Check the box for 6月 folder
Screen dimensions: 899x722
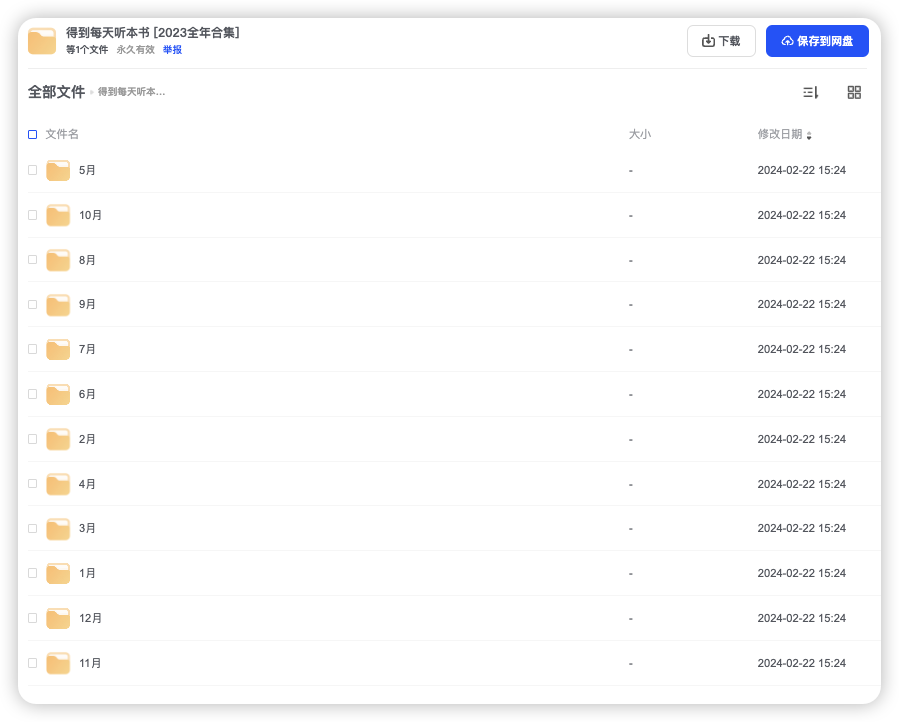coord(33,394)
